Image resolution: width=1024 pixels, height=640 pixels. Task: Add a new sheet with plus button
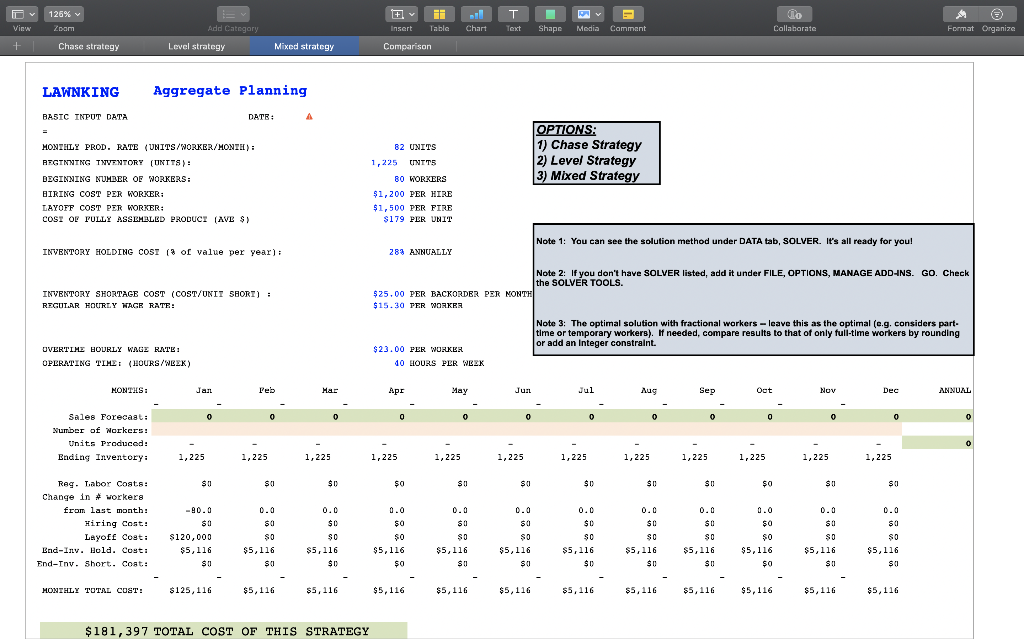click(15, 46)
